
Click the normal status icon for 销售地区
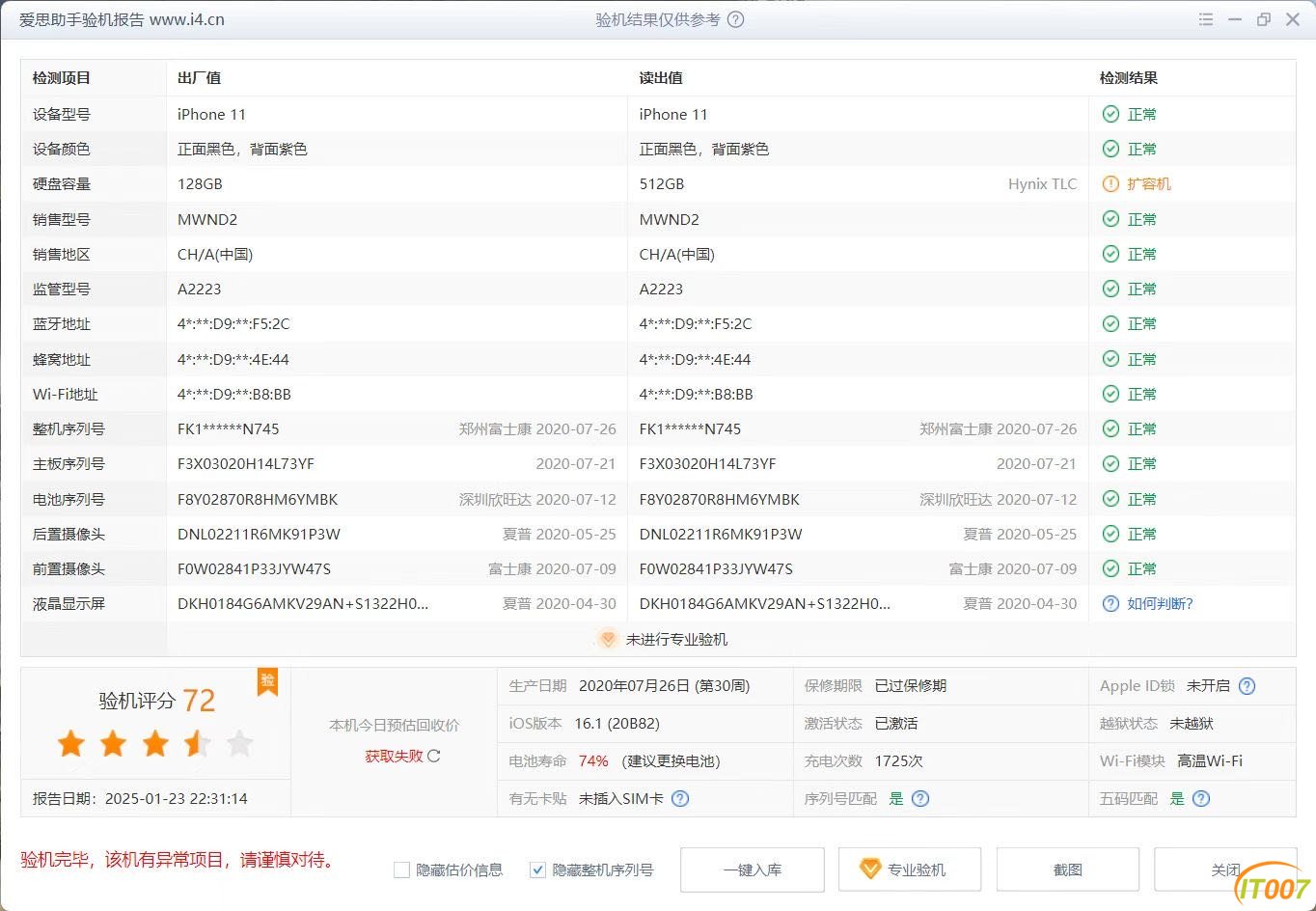[x=1110, y=254]
